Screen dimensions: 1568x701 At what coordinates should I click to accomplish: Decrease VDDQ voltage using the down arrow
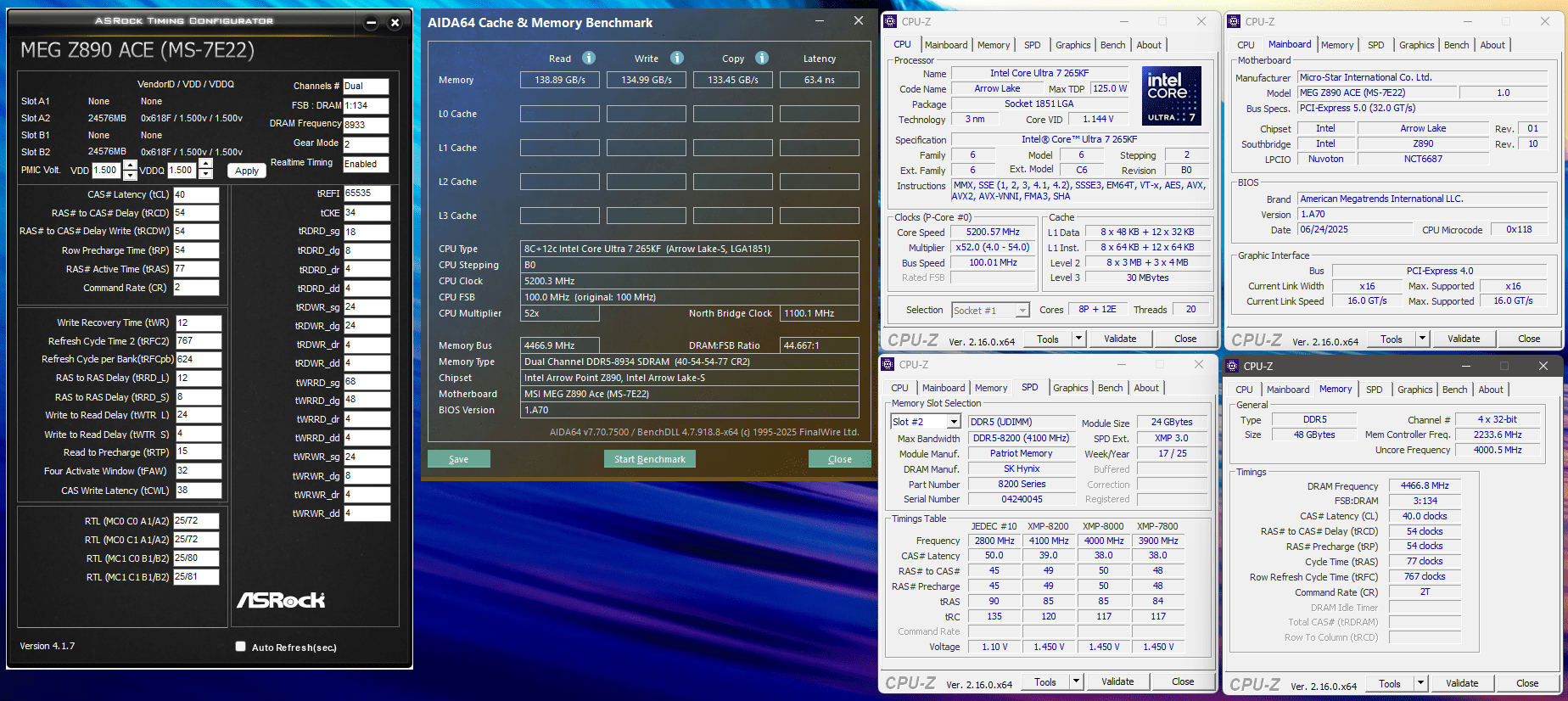point(205,175)
